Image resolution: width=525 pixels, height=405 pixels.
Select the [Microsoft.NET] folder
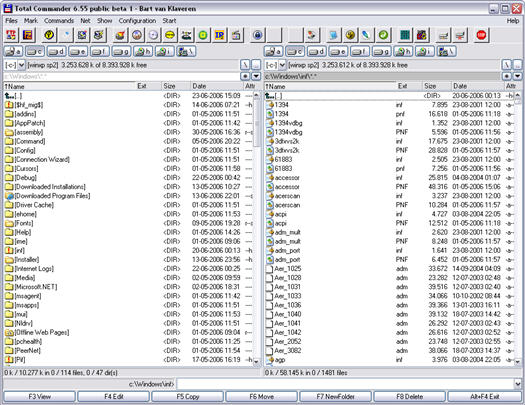point(129,287)
